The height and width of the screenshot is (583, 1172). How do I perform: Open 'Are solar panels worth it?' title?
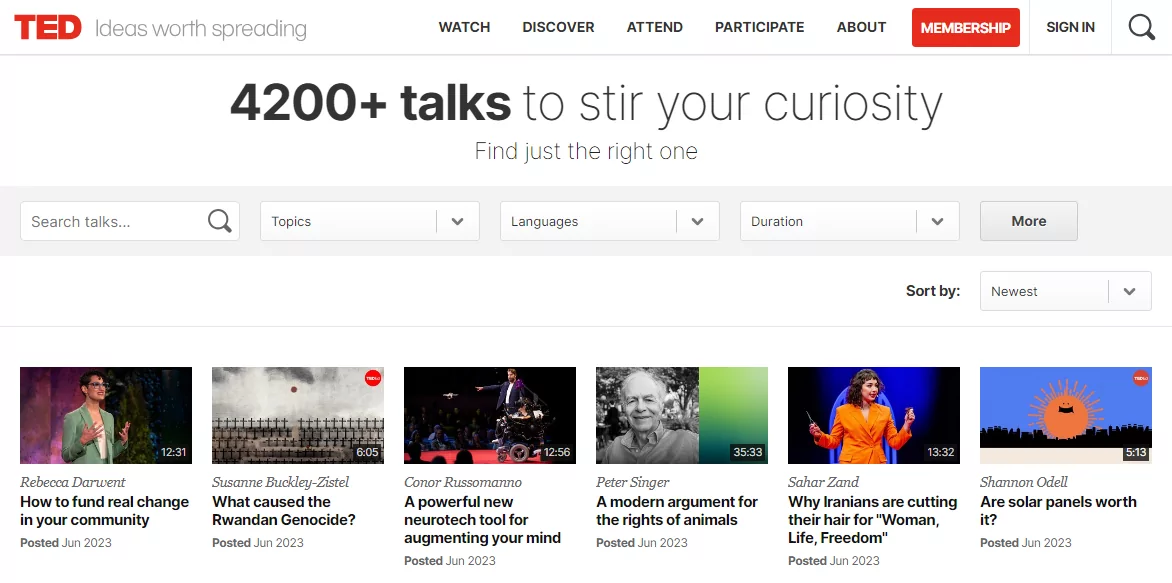[1058, 511]
